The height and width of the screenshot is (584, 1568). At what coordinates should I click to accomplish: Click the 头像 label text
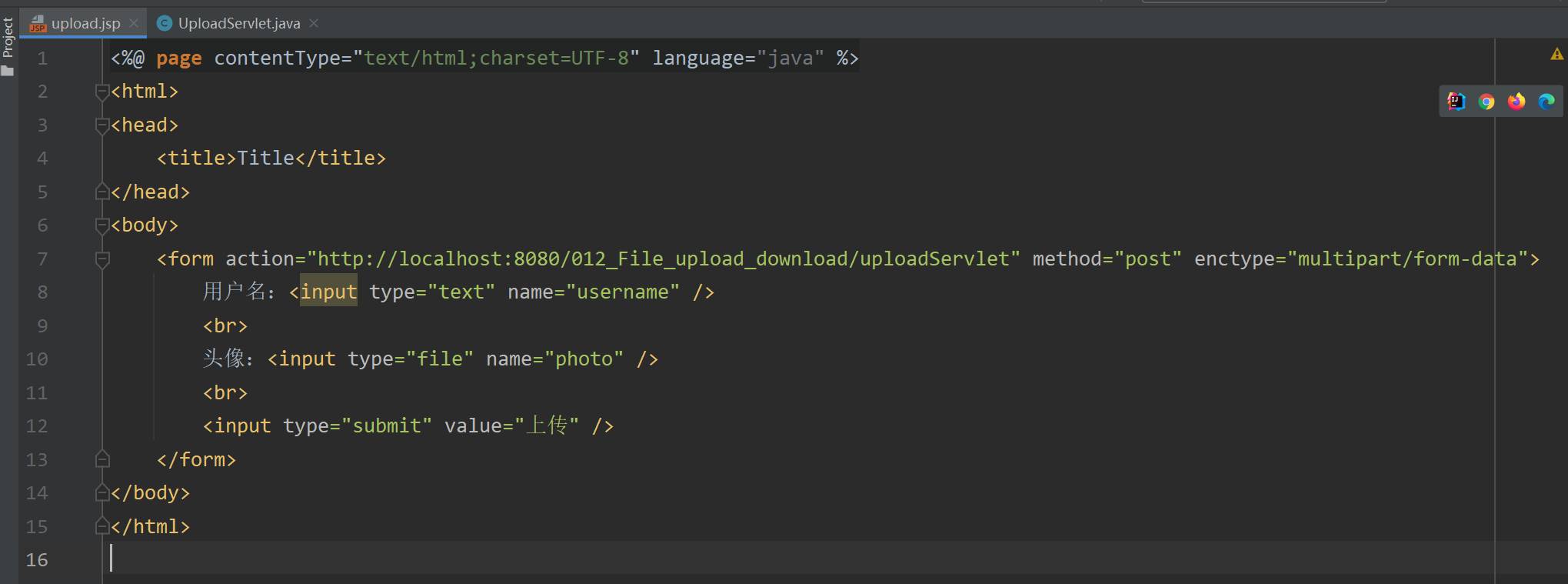pyautogui.click(x=224, y=359)
